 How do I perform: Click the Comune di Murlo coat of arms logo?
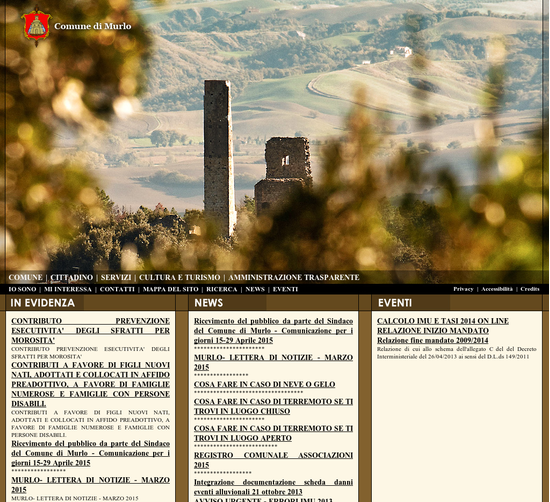tap(36, 26)
